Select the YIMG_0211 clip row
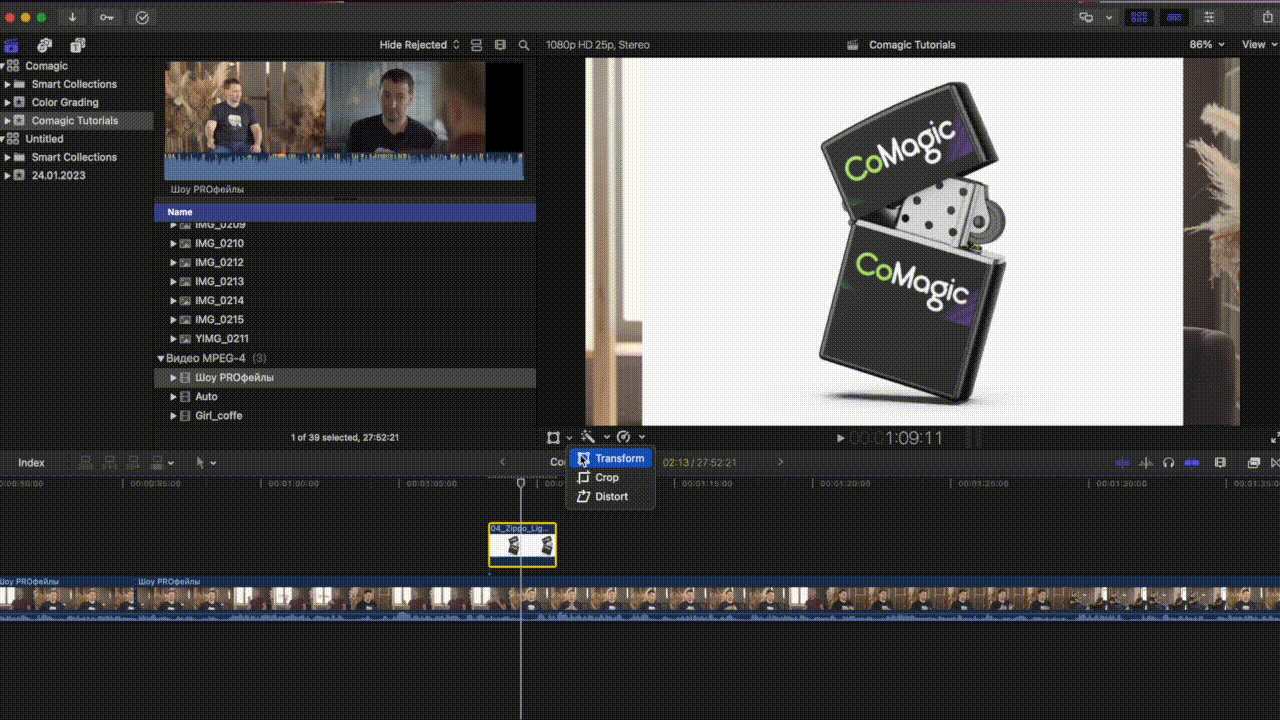Viewport: 1280px width, 720px height. pos(345,338)
